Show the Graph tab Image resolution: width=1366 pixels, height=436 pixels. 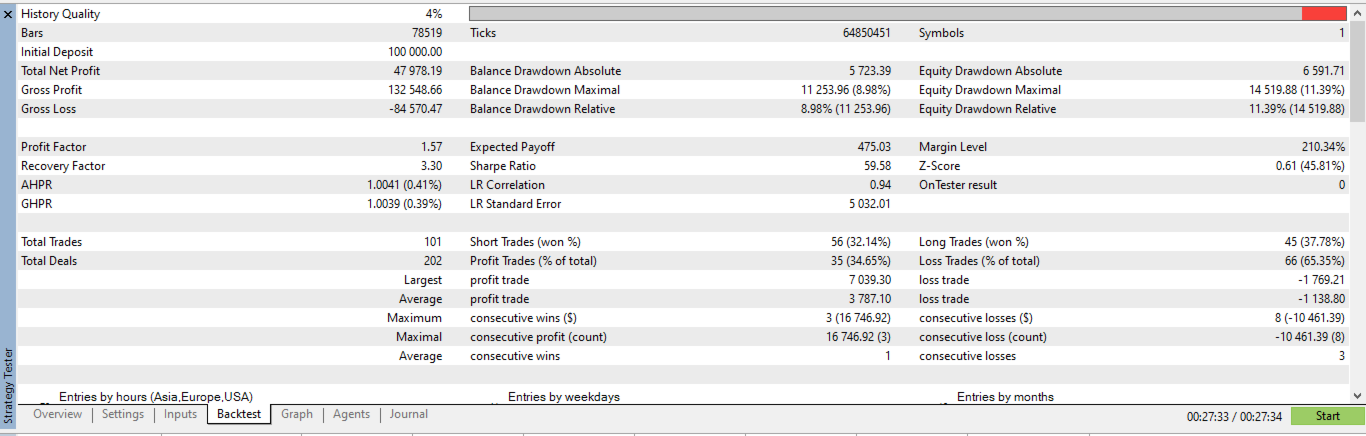point(297,414)
